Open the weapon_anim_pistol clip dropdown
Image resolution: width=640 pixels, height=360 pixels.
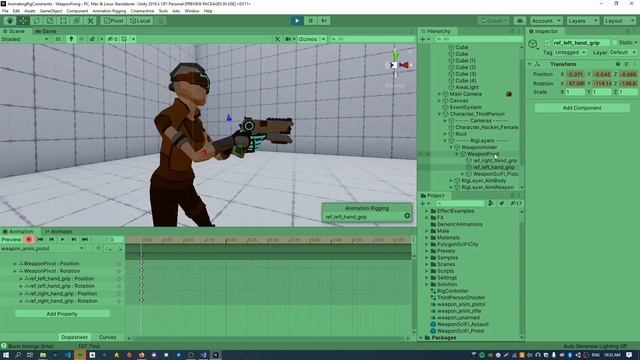coord(42,249)
